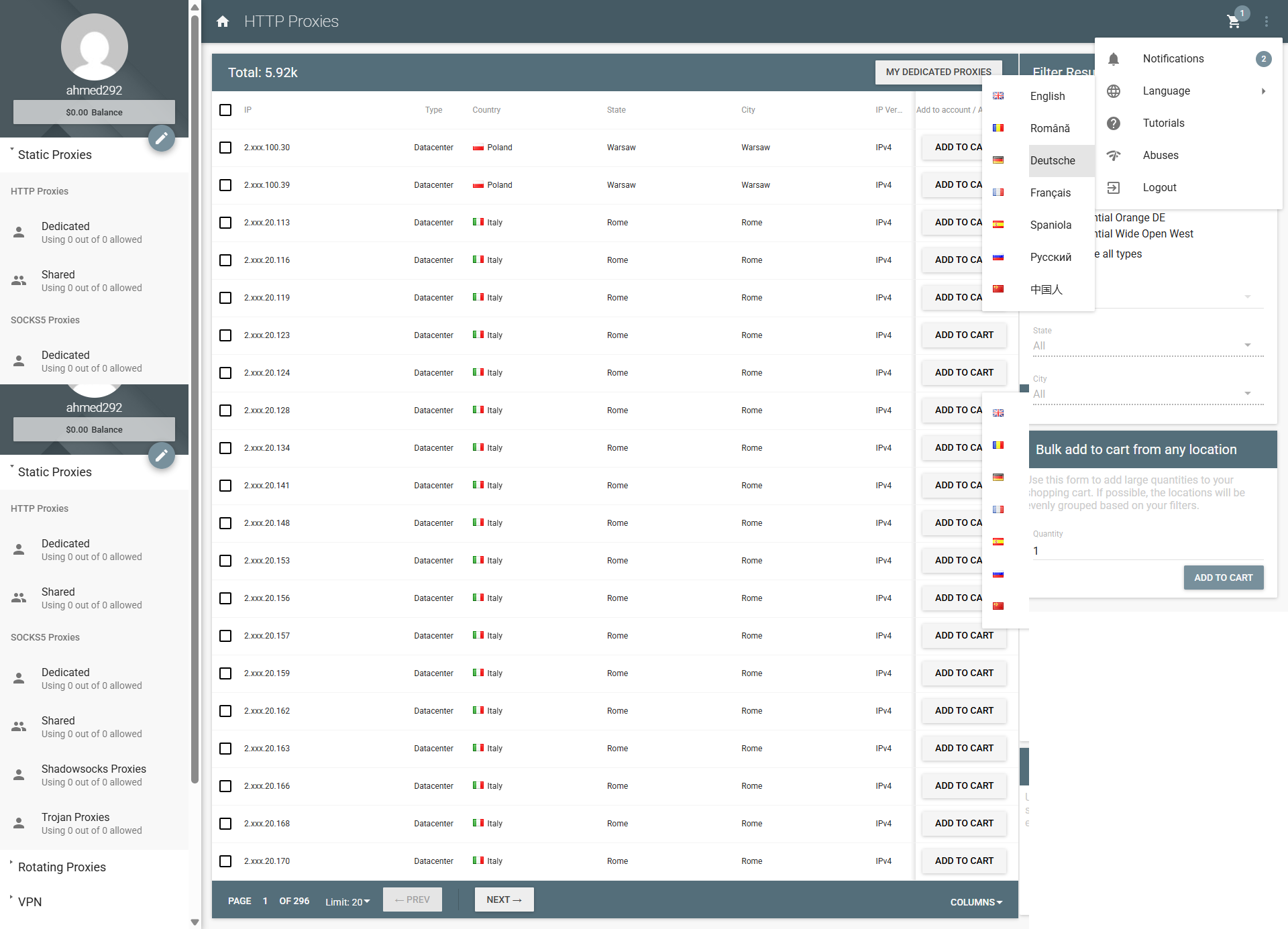Check the 2.xxx.20.170 Italy row
Image resolution: width=1288 pixels, height=929 pixels.
click(x=225, y=861)
